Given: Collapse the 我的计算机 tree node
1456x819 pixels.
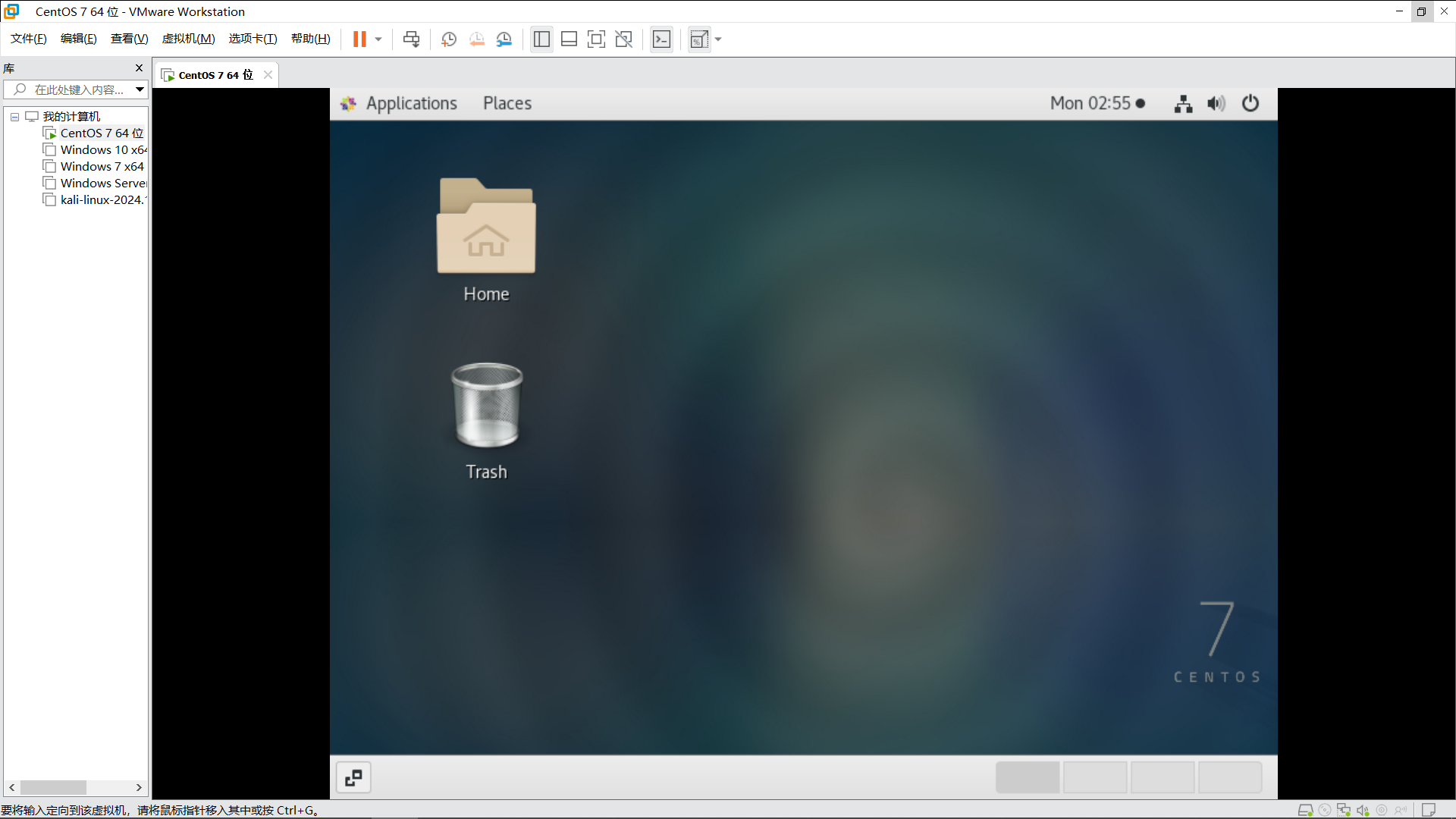Looking at the screenshot, I should click(x=14, y=117).
